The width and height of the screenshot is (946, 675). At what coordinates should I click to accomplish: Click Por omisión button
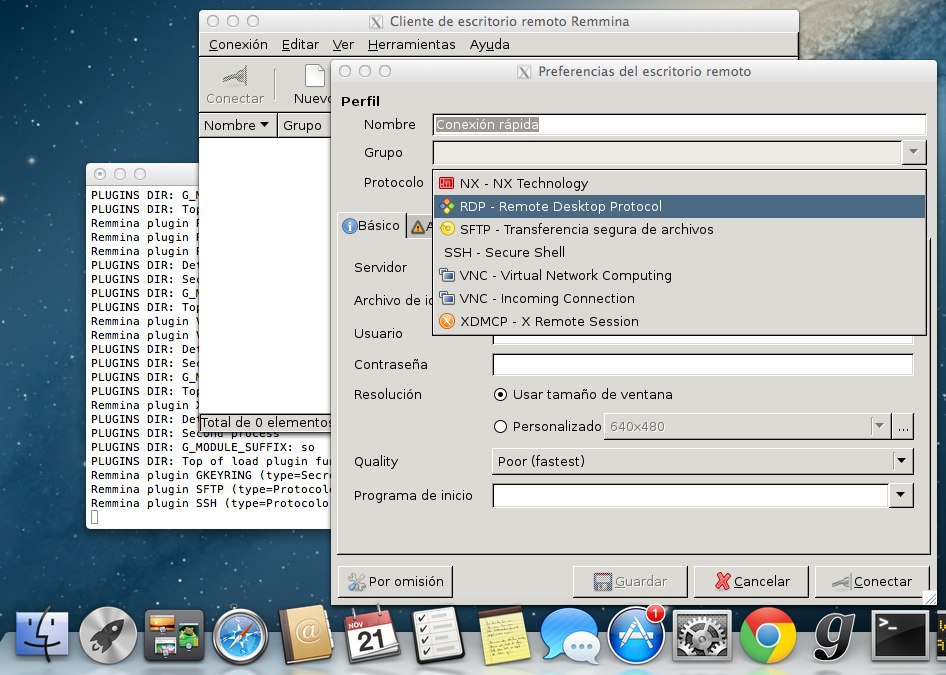pyautogui.click(x=395, y=582)
